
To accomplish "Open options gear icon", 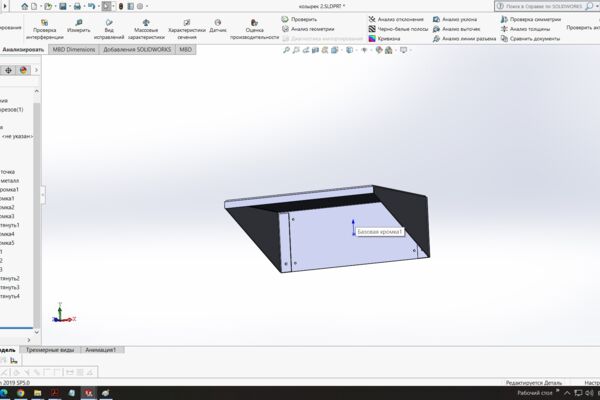I will coord(140,6).
